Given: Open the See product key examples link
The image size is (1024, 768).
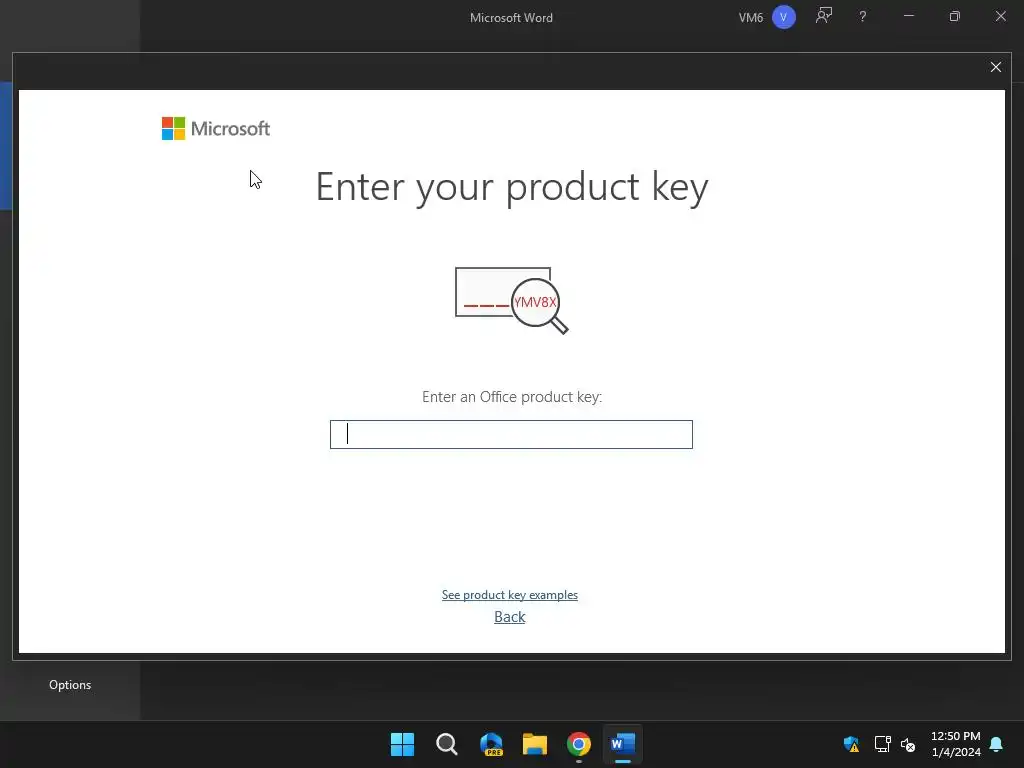Looking at the screenshot, I should (509, 595).
